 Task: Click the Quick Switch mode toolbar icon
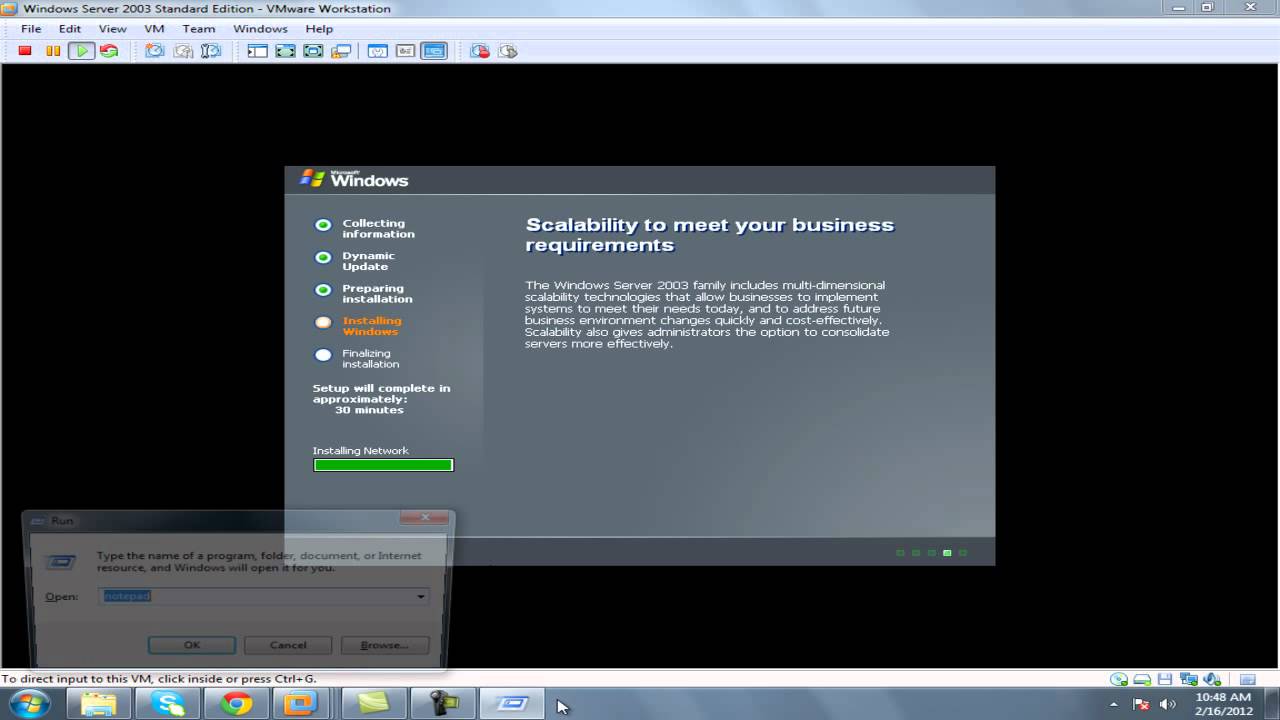[285, 51]
